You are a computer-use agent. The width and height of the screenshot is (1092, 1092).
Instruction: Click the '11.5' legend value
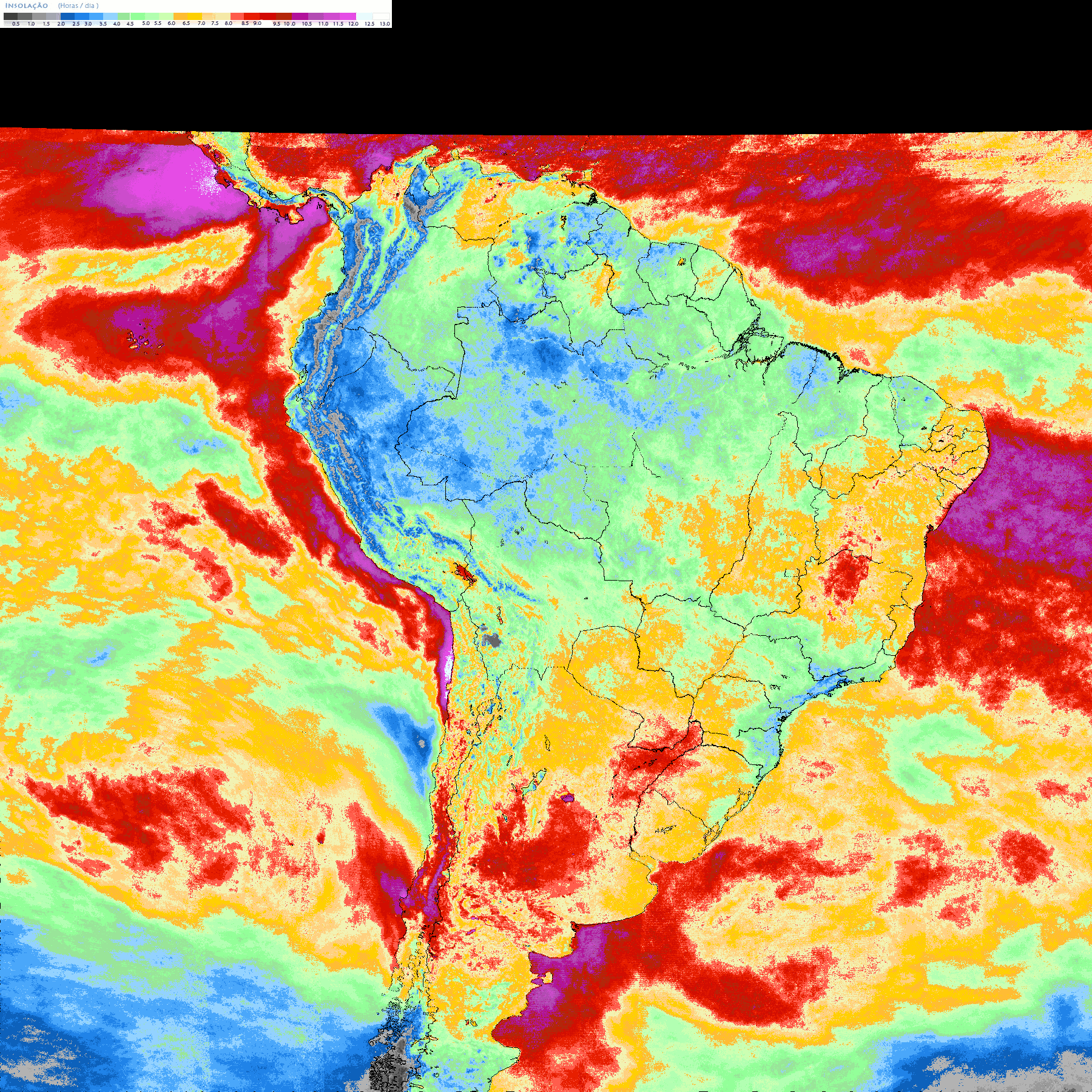coord(339,24)
